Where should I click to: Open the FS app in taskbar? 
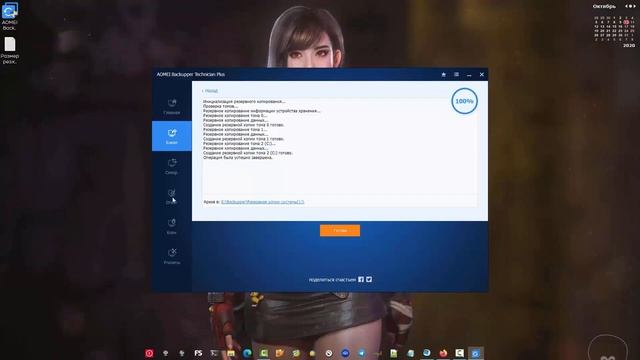198,353
